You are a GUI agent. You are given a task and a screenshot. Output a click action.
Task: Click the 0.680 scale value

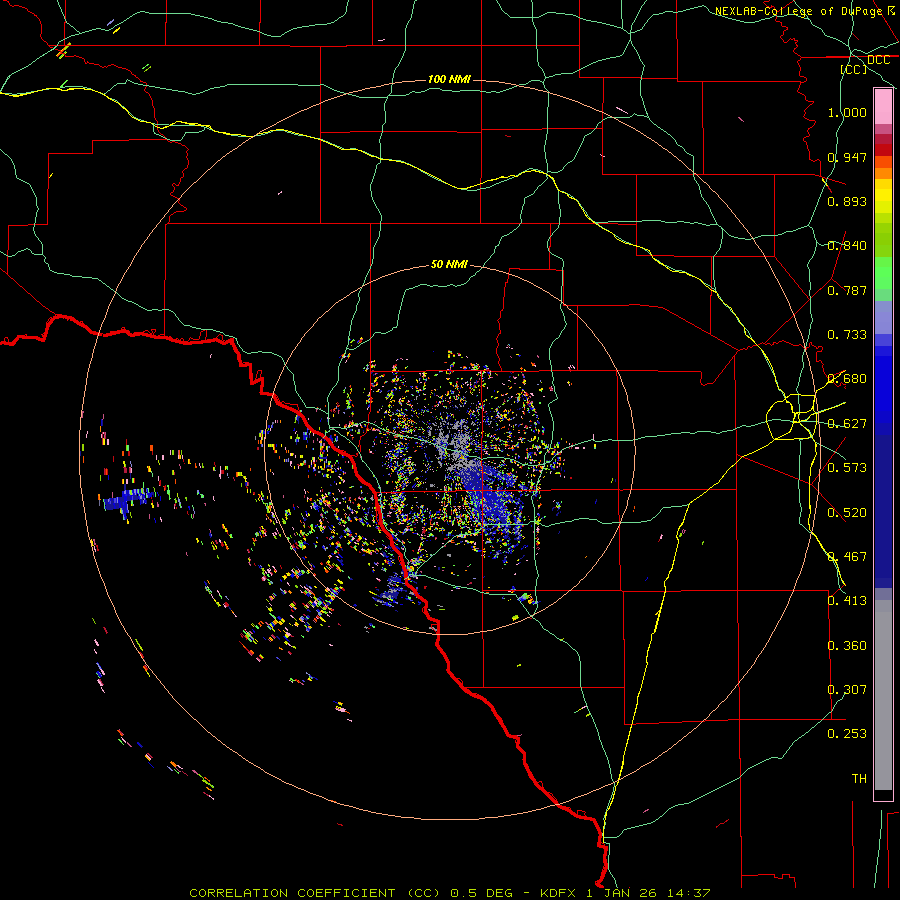[x=847, y=379]
